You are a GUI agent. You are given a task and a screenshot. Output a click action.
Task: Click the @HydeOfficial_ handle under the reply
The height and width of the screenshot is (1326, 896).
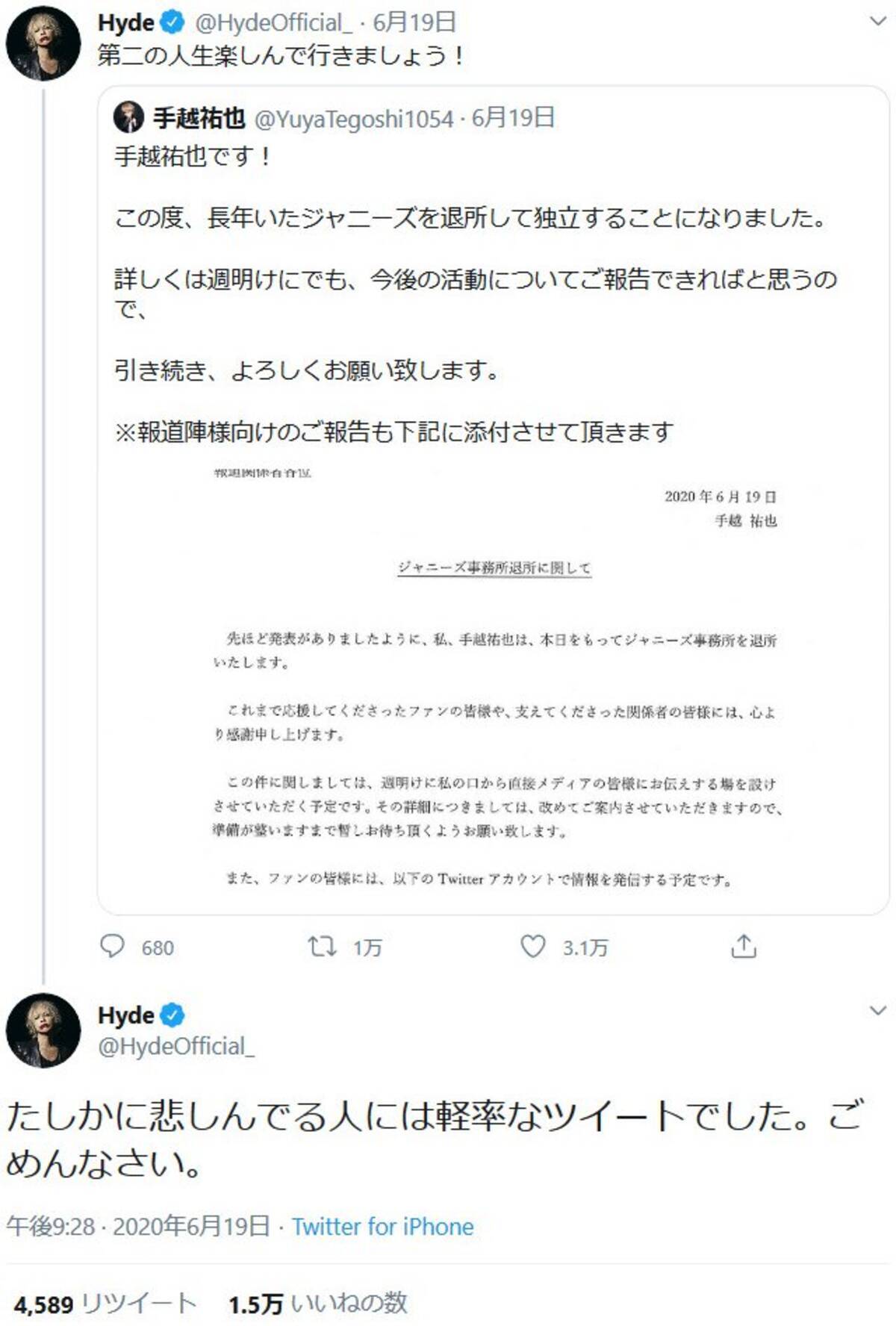(x=176, y=1046)
